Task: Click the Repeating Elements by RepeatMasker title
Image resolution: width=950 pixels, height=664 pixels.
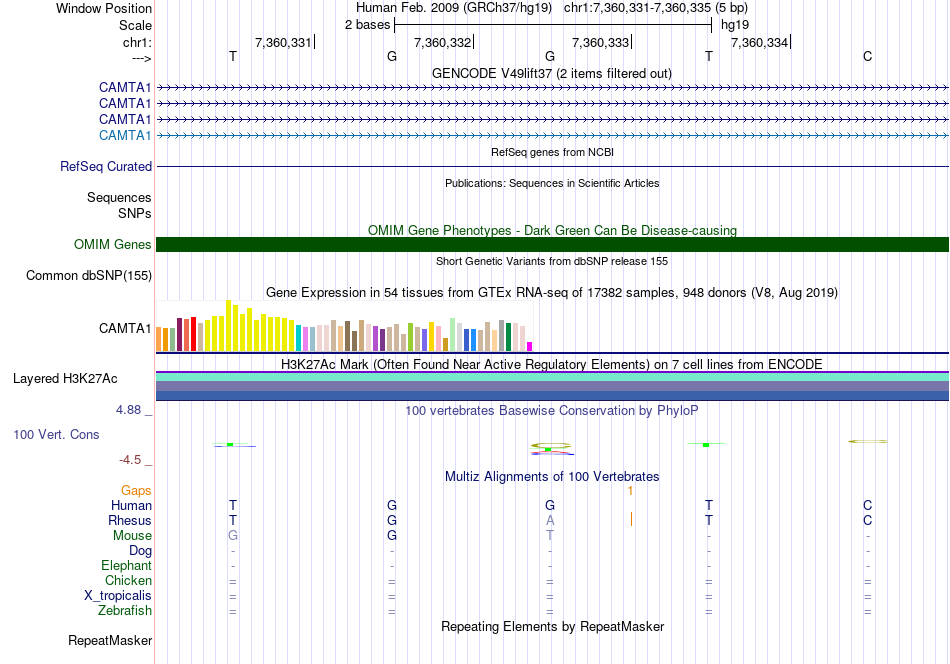Action: point(552,626)
